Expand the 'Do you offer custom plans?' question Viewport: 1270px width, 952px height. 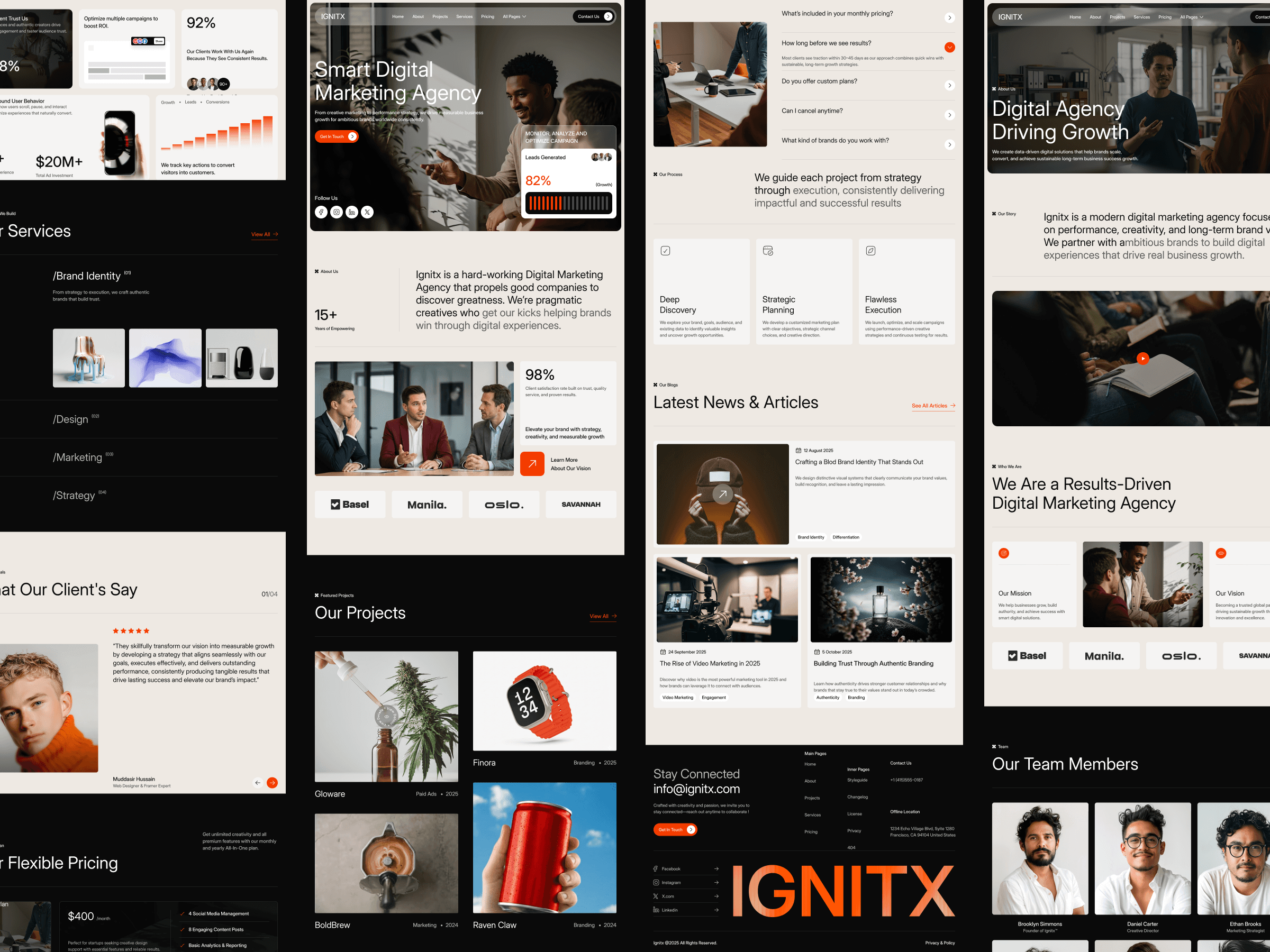click(950, 85)
